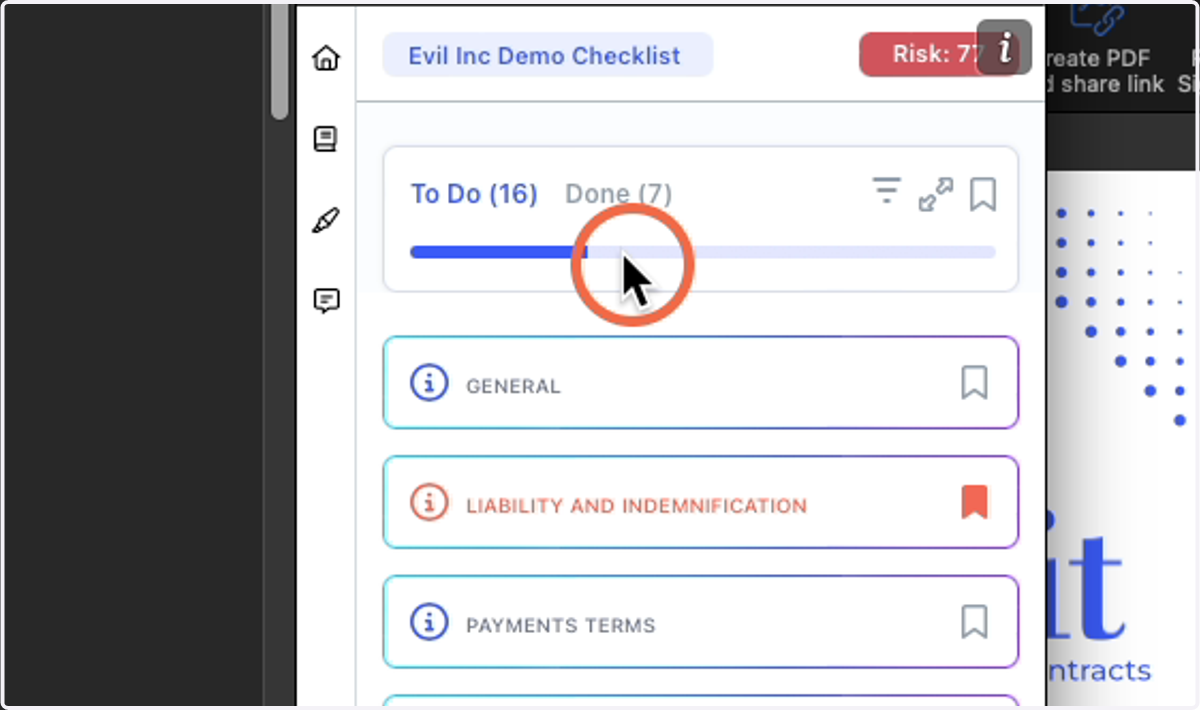This screenshot has width=1200, height=710.
Task: Remove bookmark from LIABILITY AND INDEMNIFICATION
Action: pyautogui.click(x=975, y=502)
